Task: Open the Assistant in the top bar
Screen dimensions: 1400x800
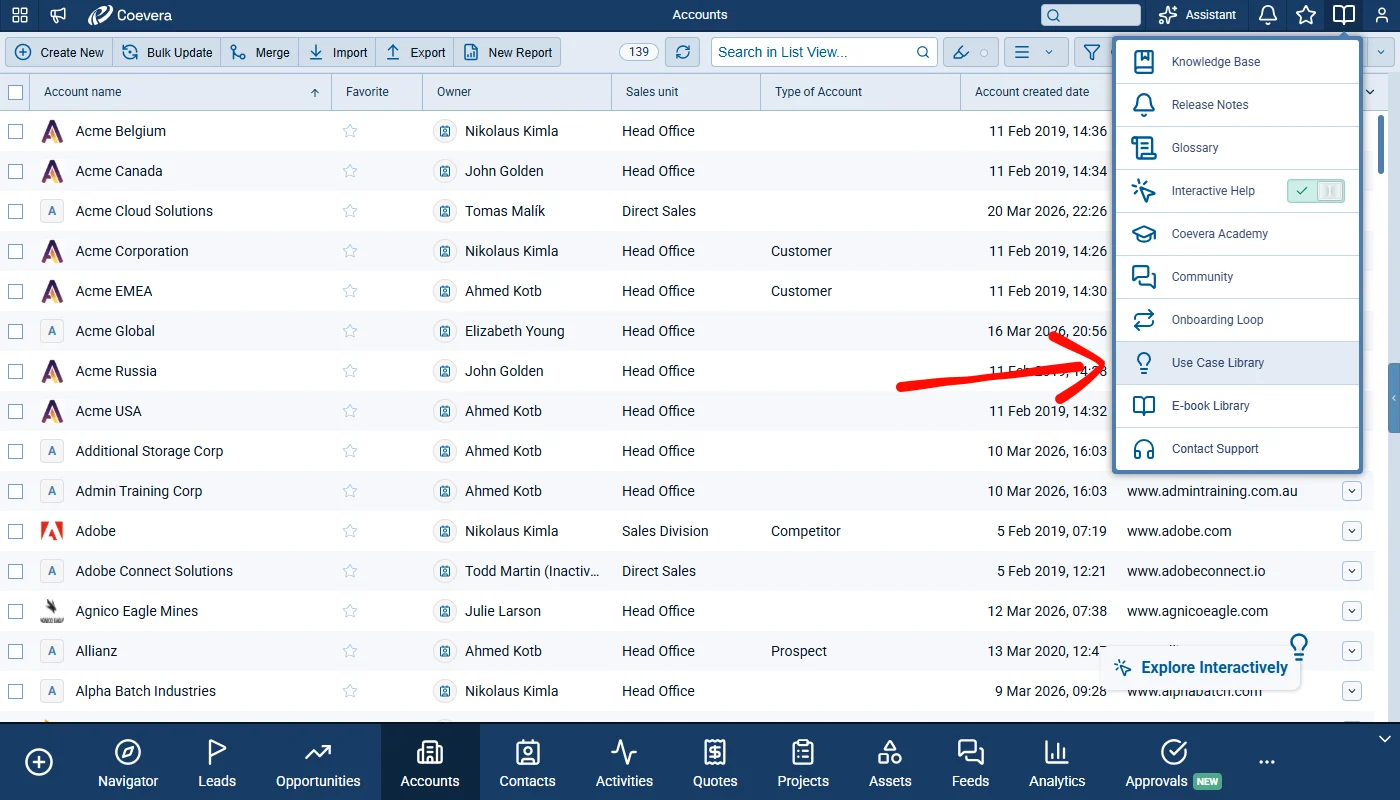Action: (1197, 15)
